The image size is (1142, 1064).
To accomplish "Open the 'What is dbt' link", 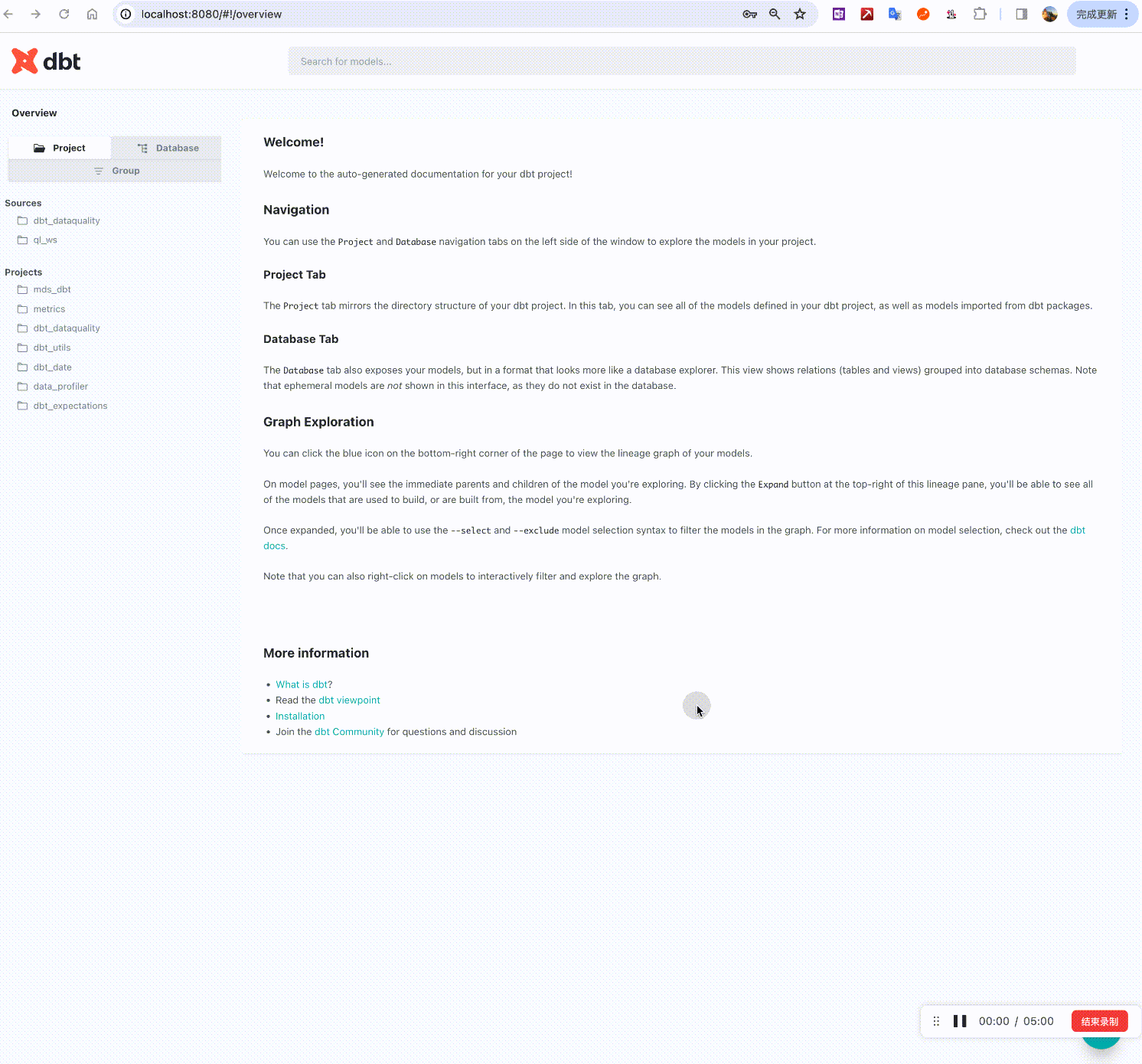I will point(302,684).
